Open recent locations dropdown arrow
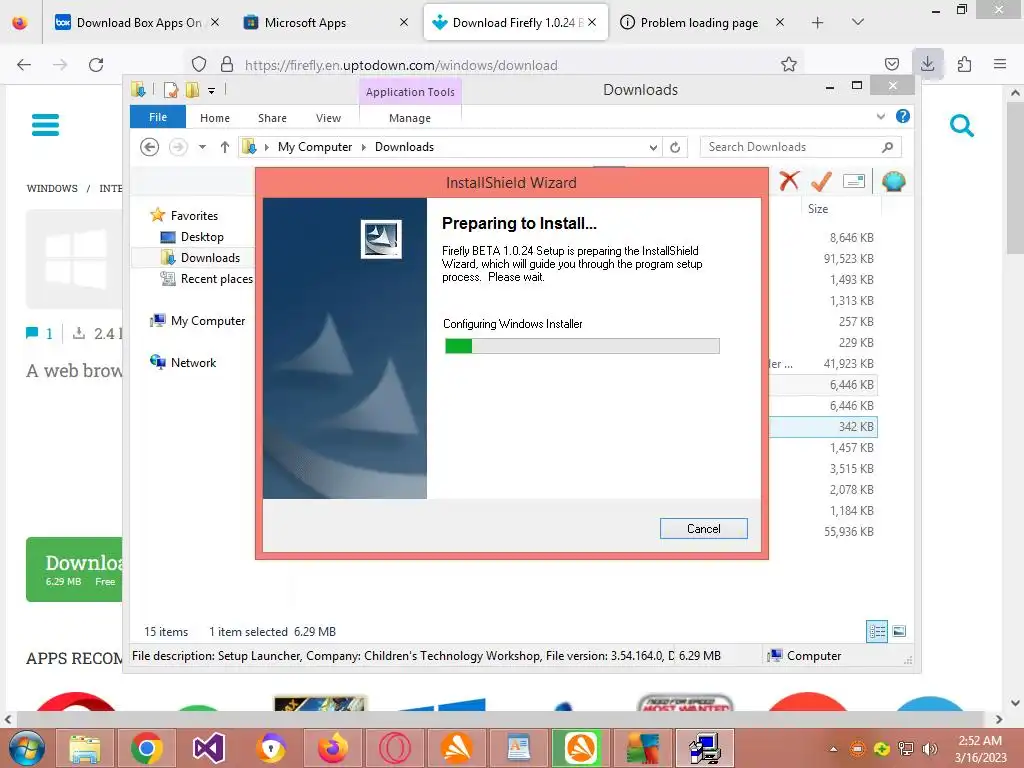 (x=202, y=147)
